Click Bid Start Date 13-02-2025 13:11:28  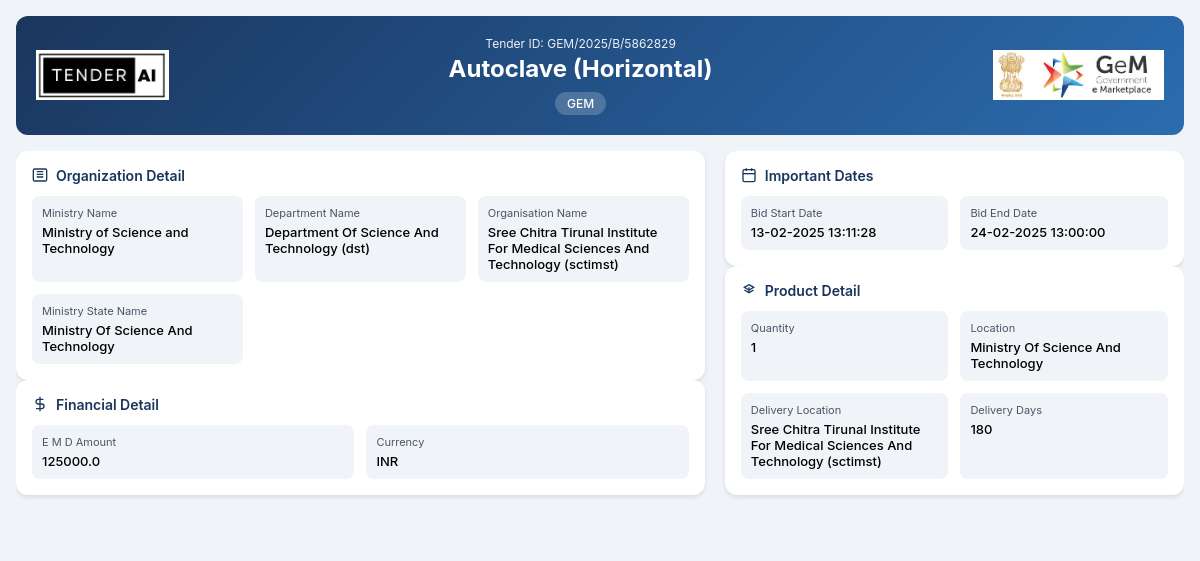click(x=813, y=232)
